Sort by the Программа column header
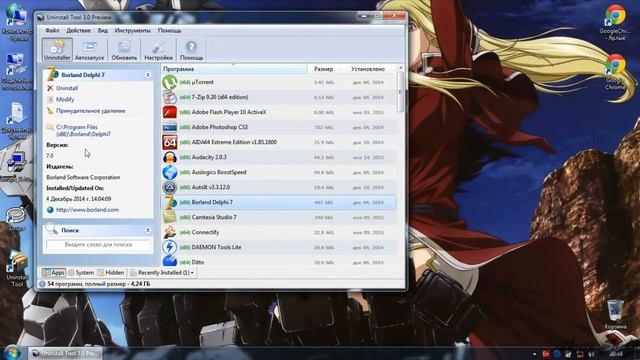Viewport: 640px width, 360px height. pyautogui.click(x=234, y=69)
